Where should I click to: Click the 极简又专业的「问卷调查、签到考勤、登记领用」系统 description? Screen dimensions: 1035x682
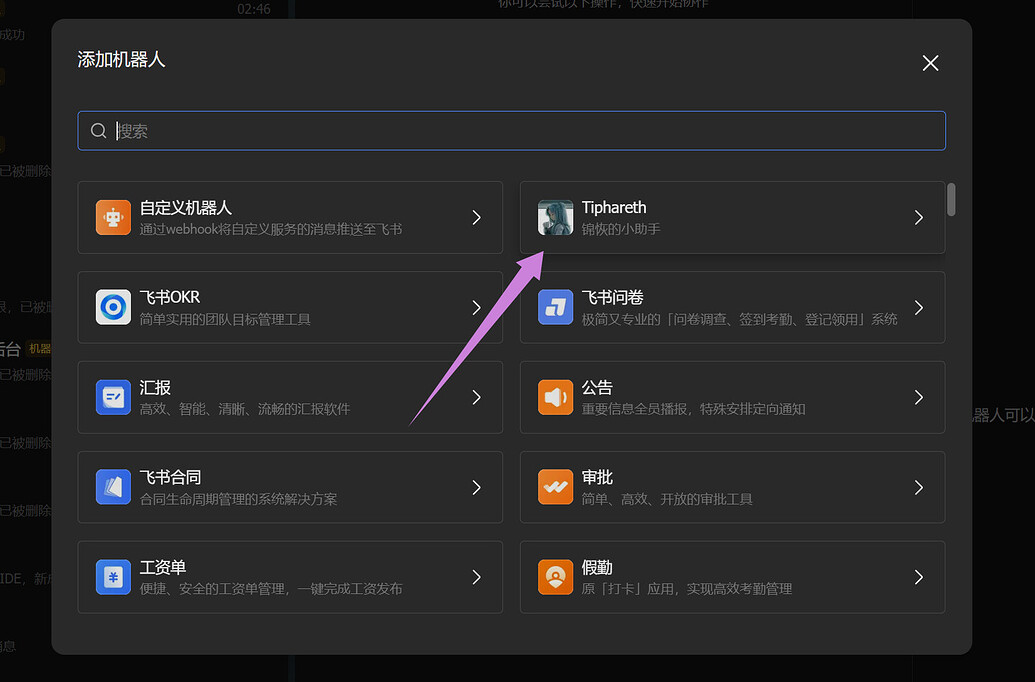click(739, 319)
